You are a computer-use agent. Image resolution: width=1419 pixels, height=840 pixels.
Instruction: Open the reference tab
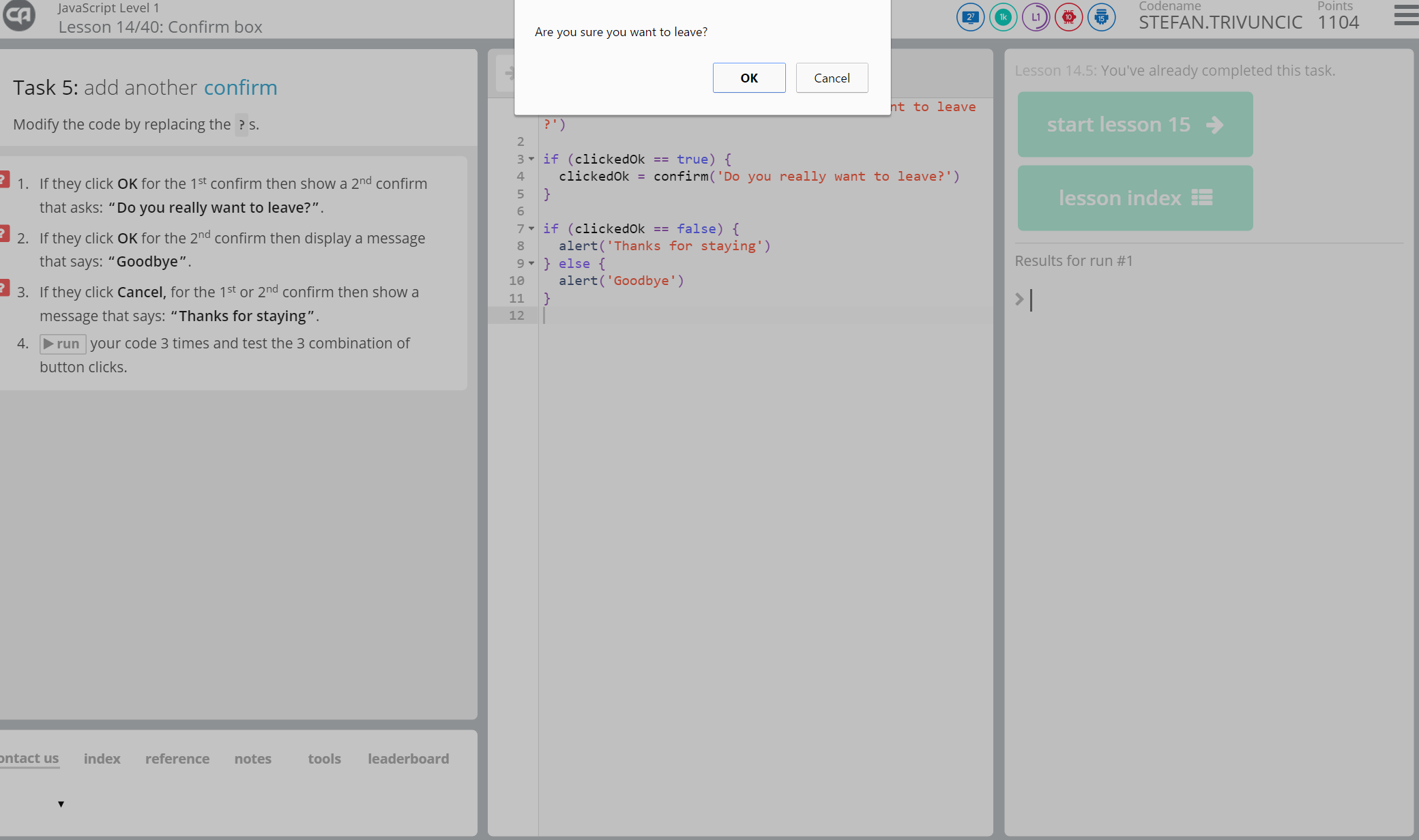point(177,759)
